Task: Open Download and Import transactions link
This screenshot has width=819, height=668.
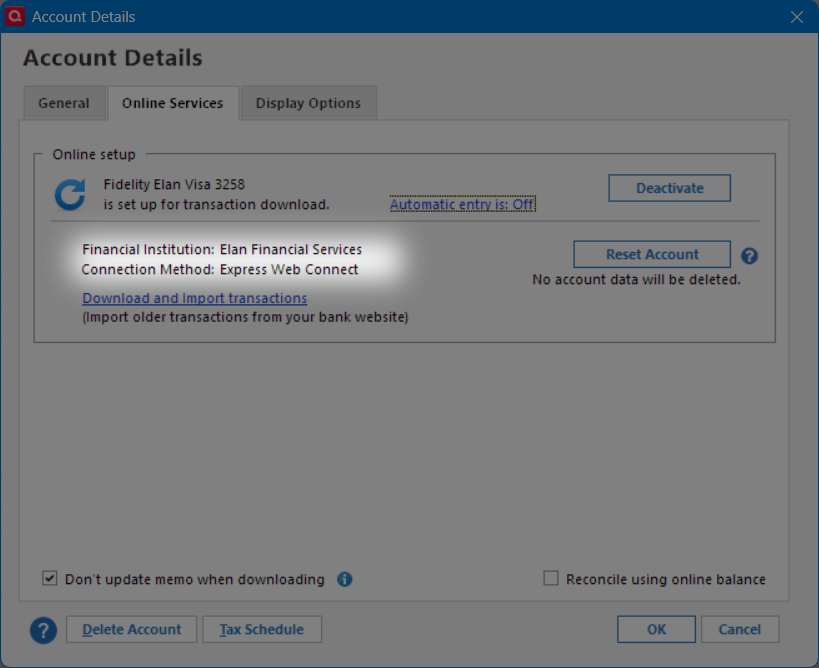Action: click(x=195, y=298)
